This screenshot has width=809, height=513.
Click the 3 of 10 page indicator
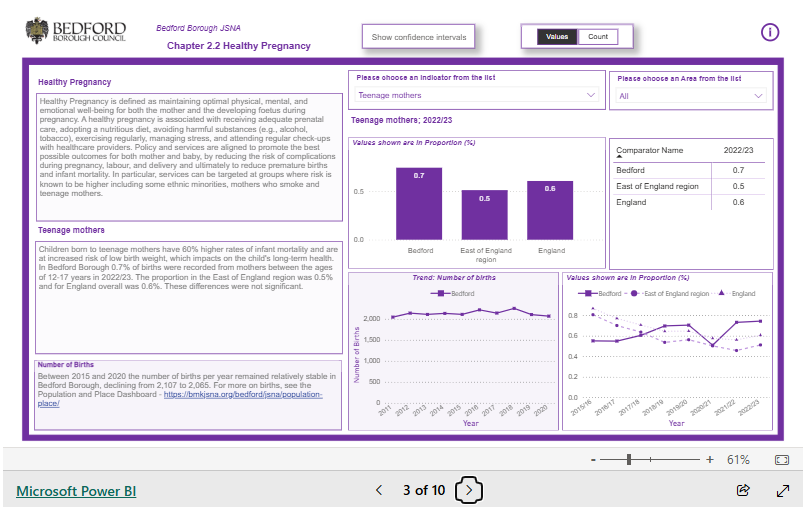pyautogui.click(x=424, y=490)
